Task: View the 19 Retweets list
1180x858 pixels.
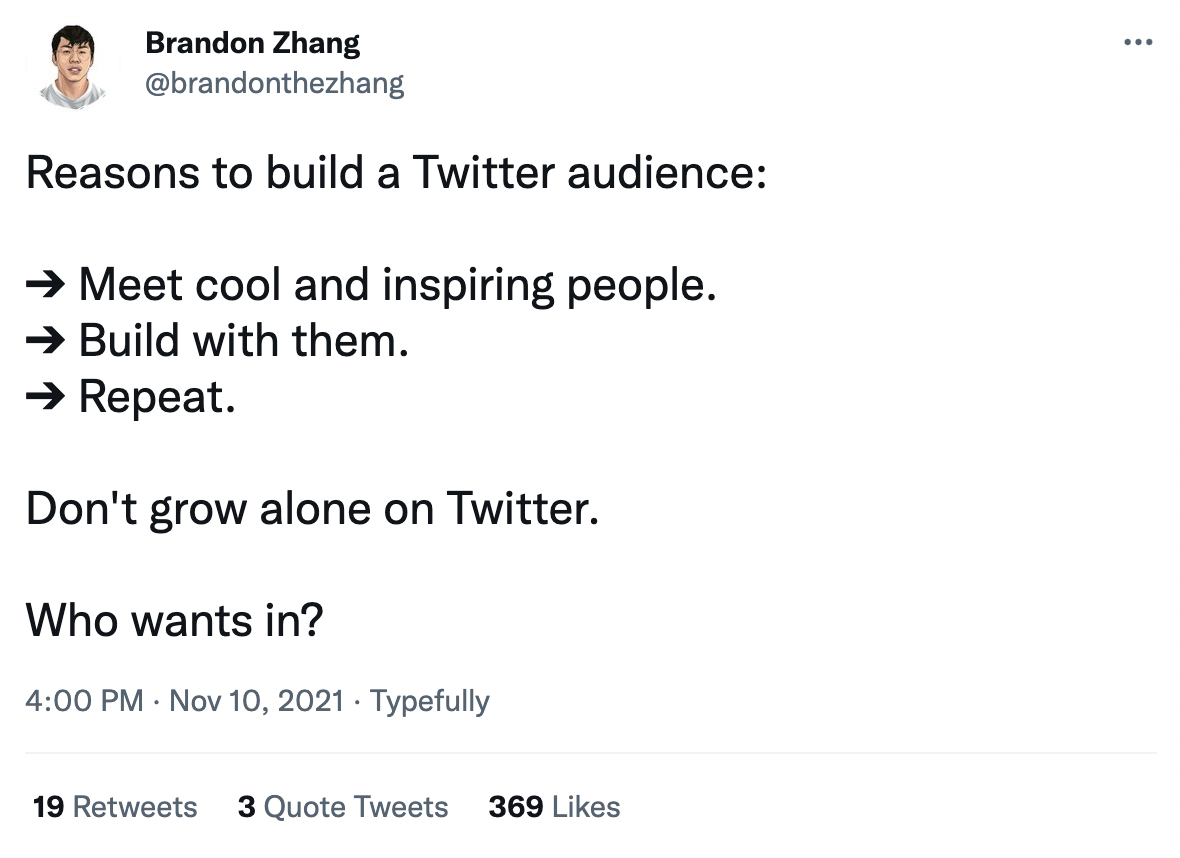Action: pyautogui.click(x=115, y=807)
